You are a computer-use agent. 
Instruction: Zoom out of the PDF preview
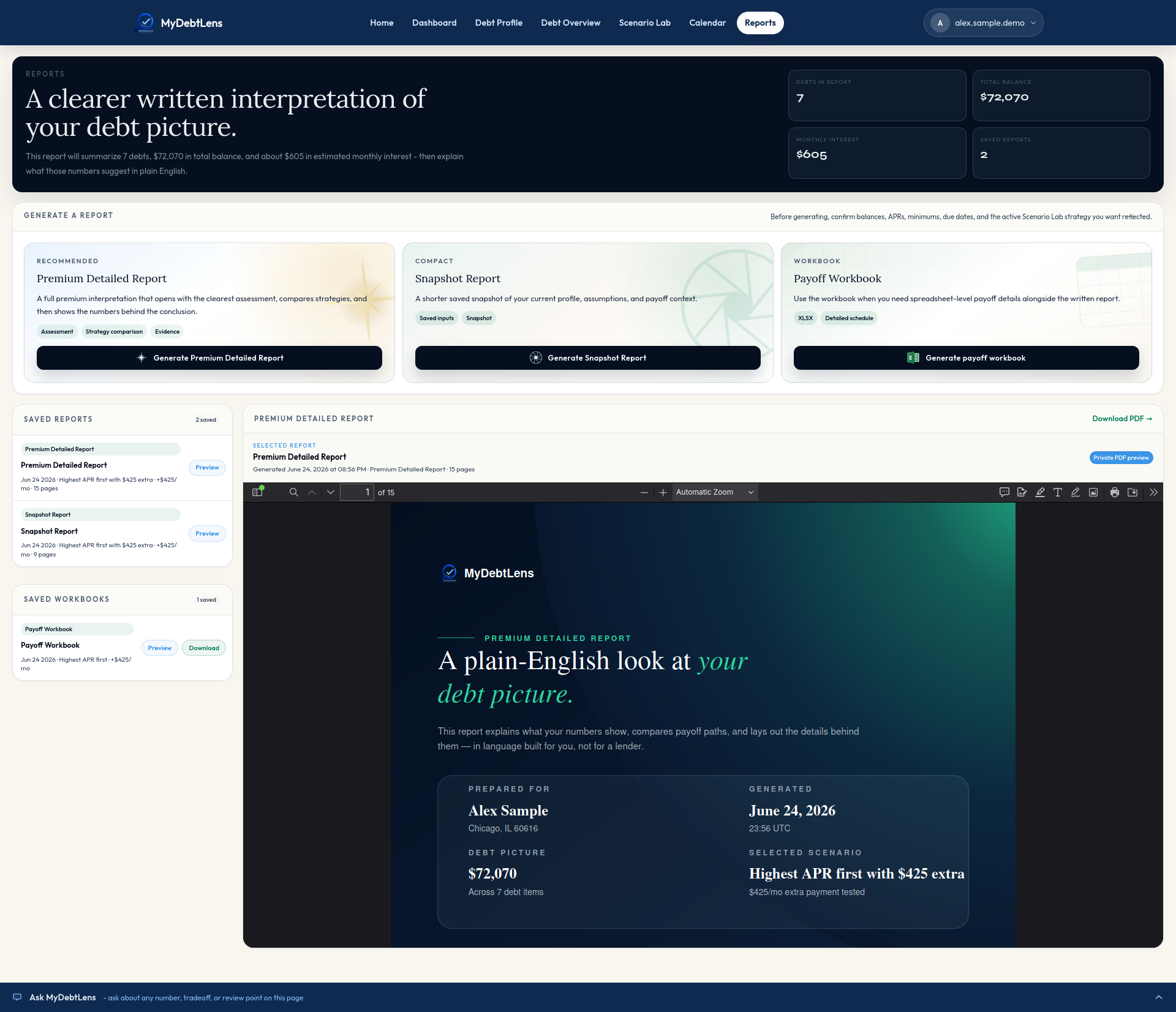click(644, 492)
